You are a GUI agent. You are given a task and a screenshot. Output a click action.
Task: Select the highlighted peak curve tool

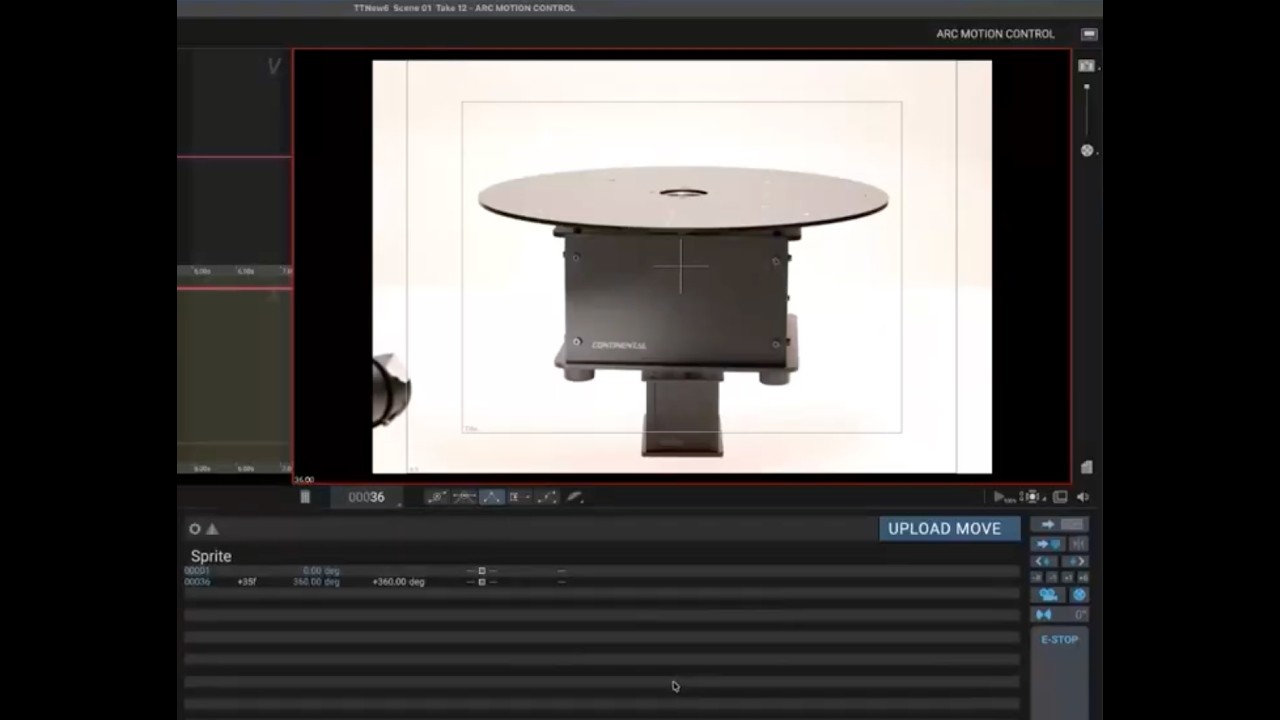[491, 497]
